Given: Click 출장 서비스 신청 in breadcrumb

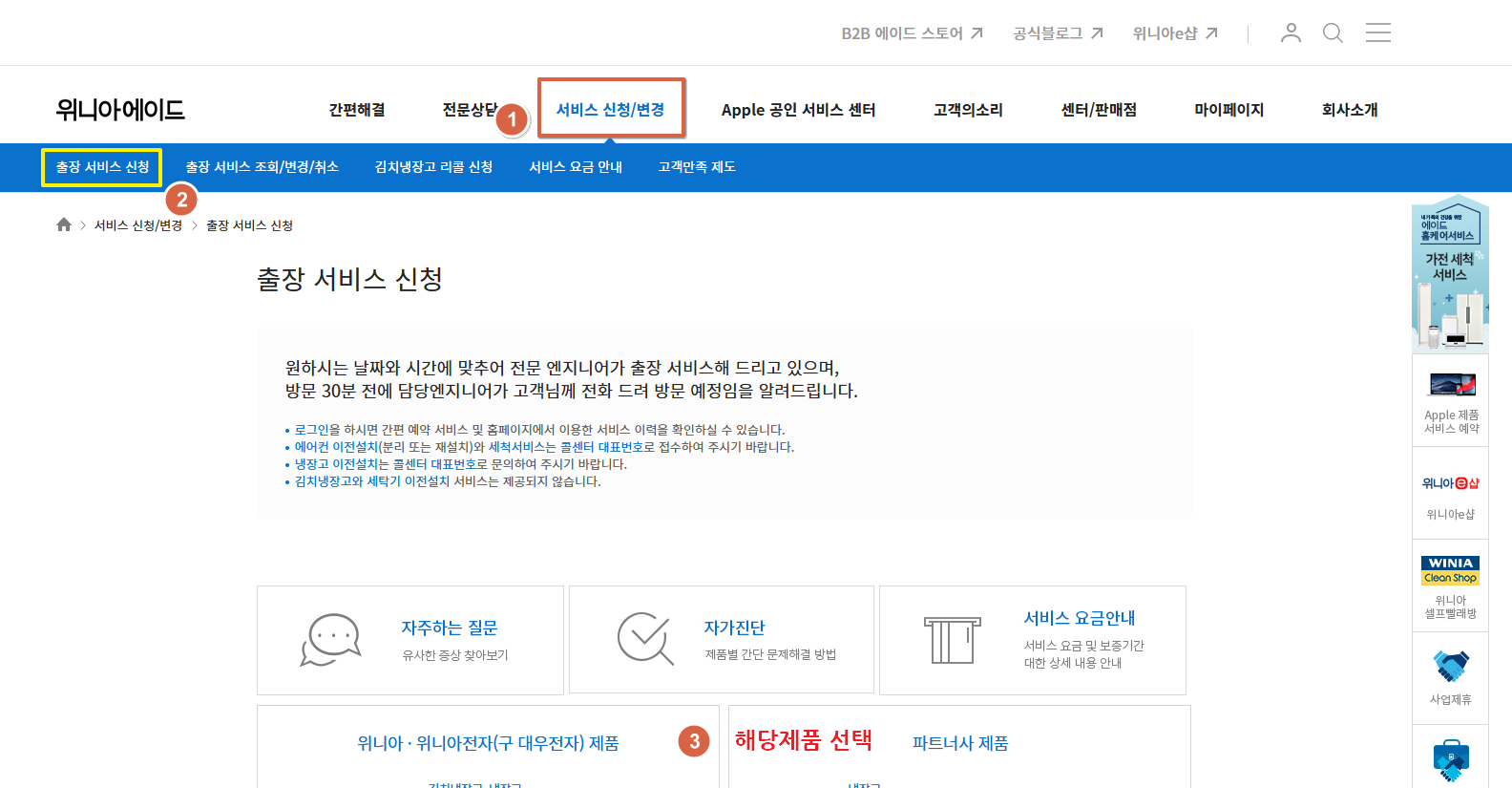Looking at the screenshot, I should pos(250,225).
